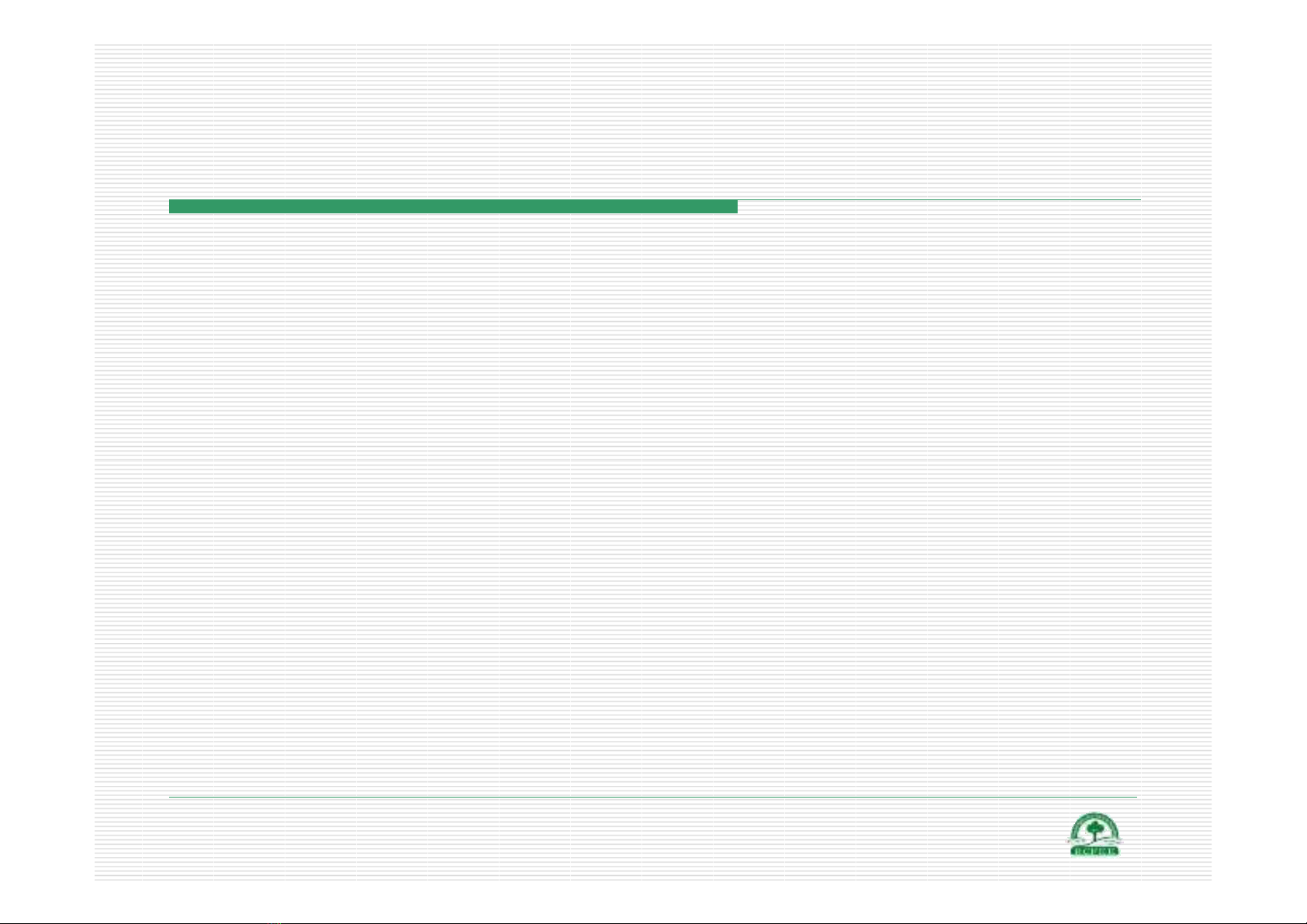Click the green tree logo emblem
1307x924 pixels.
1094,834
